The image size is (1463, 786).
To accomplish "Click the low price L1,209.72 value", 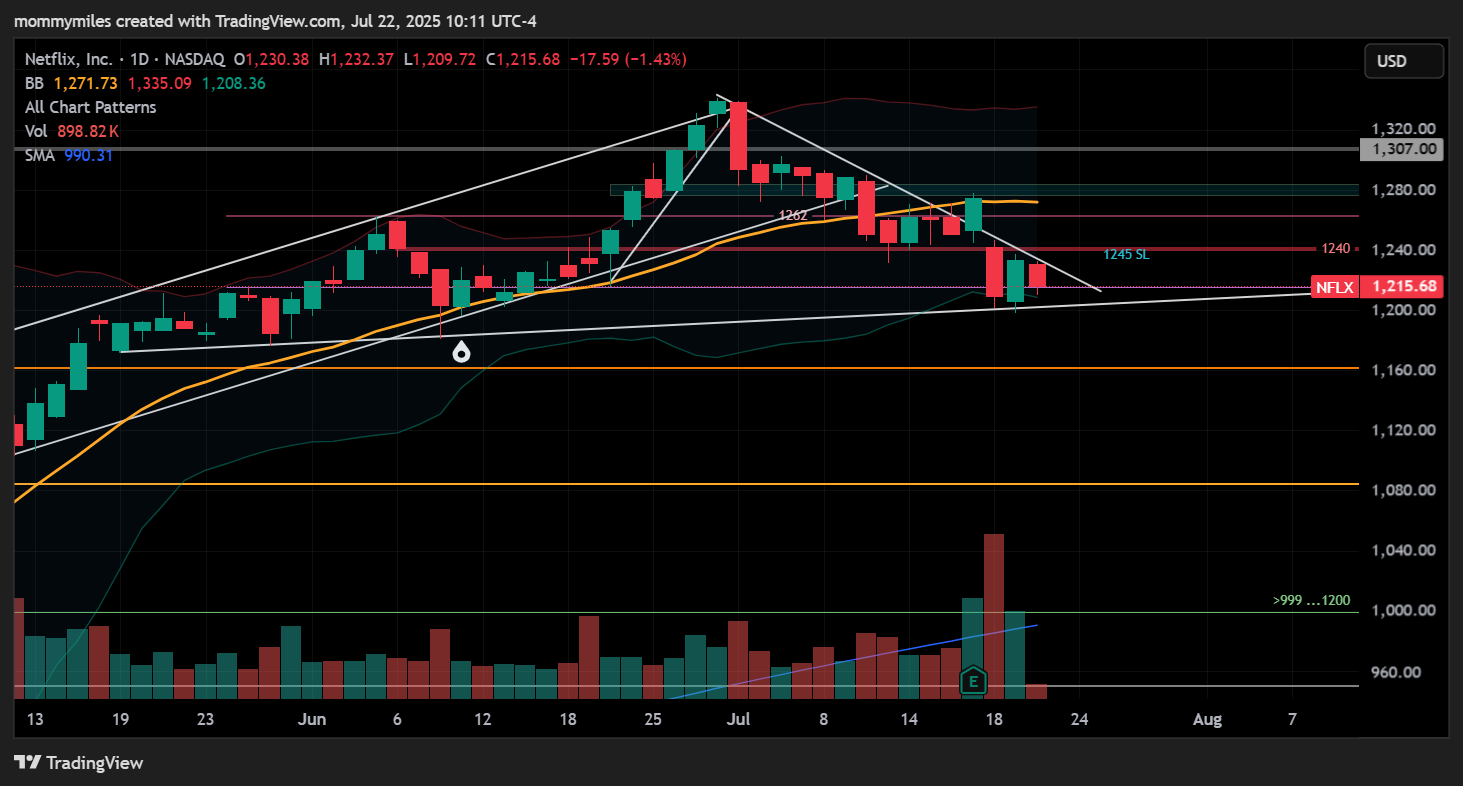I will pyautogui.click(x=442, y=60).
